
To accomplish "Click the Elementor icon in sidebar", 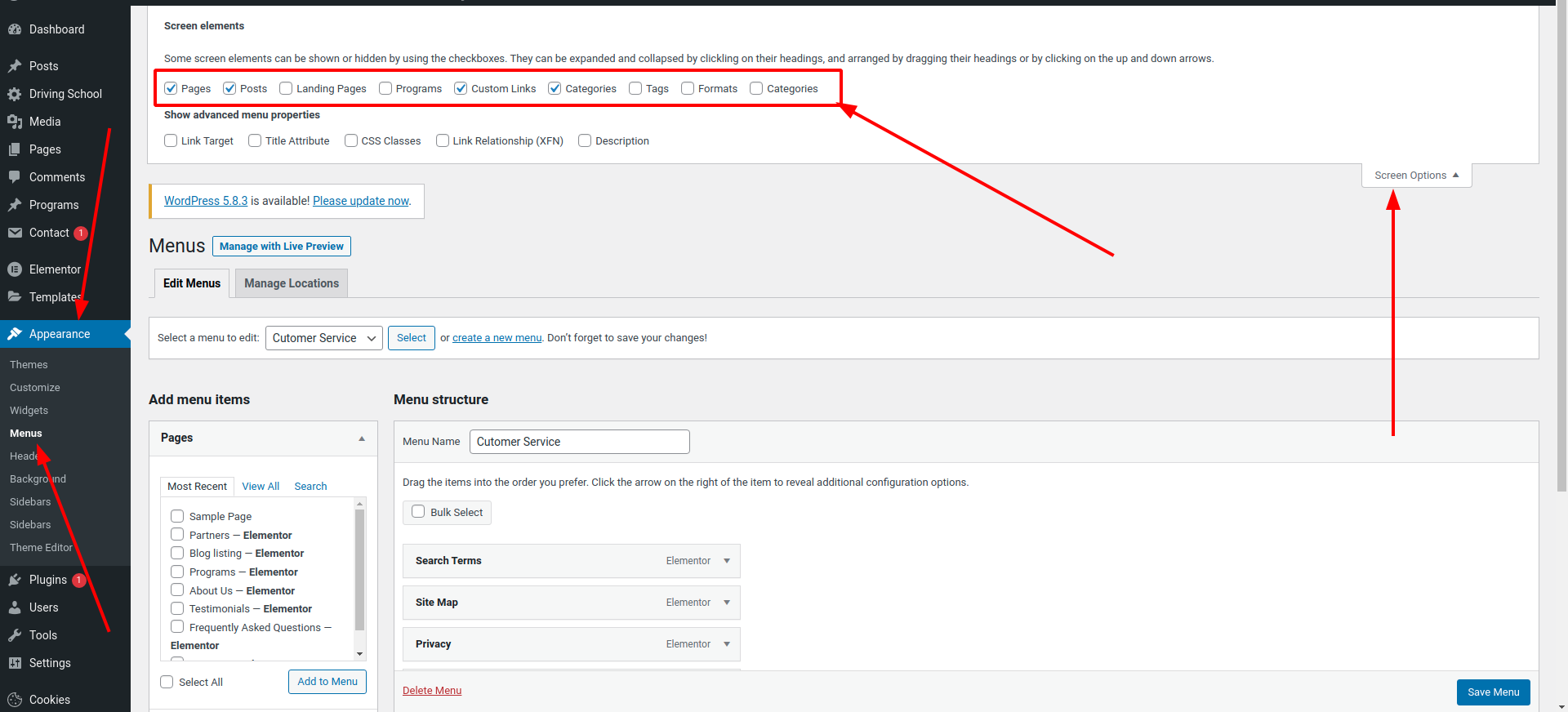I will pyautogui.click(x=15, y=269).
